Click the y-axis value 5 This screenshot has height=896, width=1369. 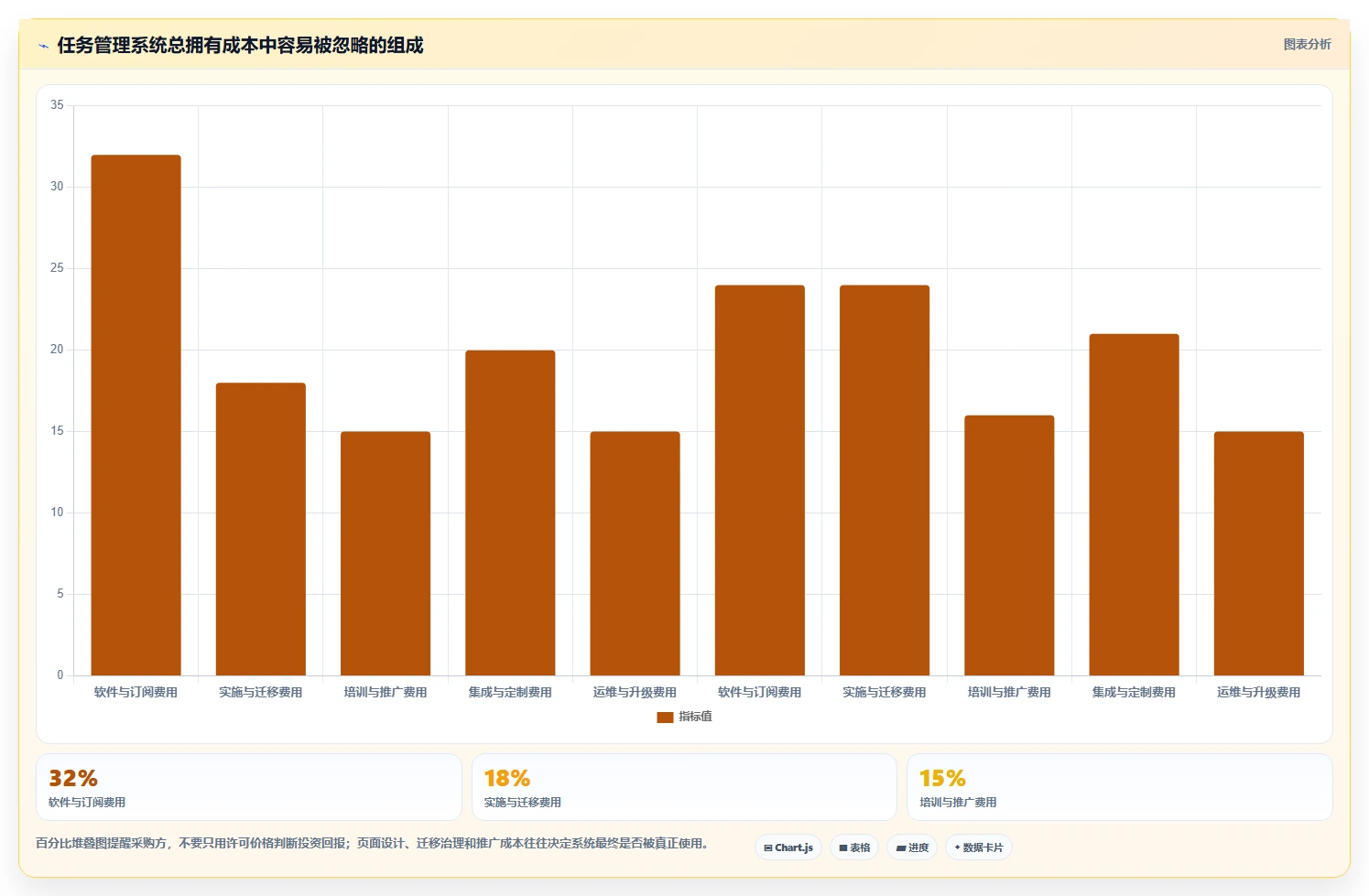60,594
